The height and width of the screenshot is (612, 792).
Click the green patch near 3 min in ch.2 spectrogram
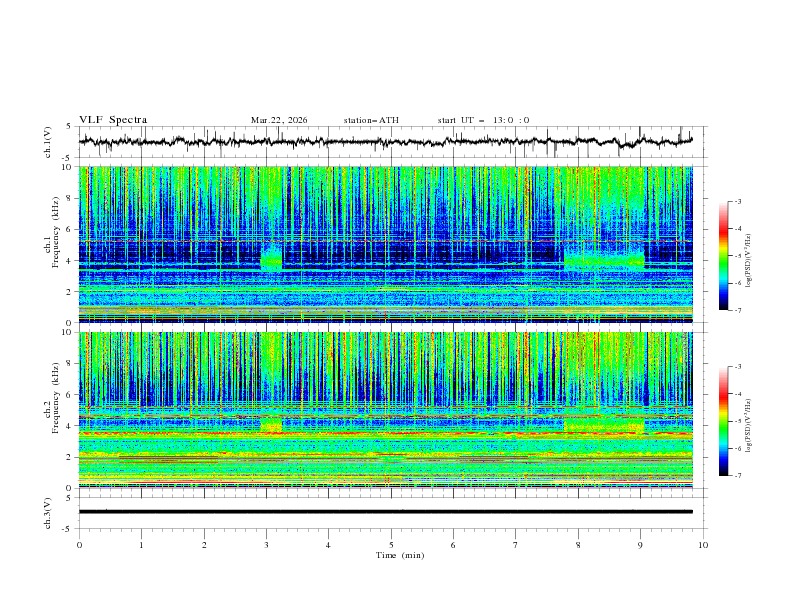(271, 424)
